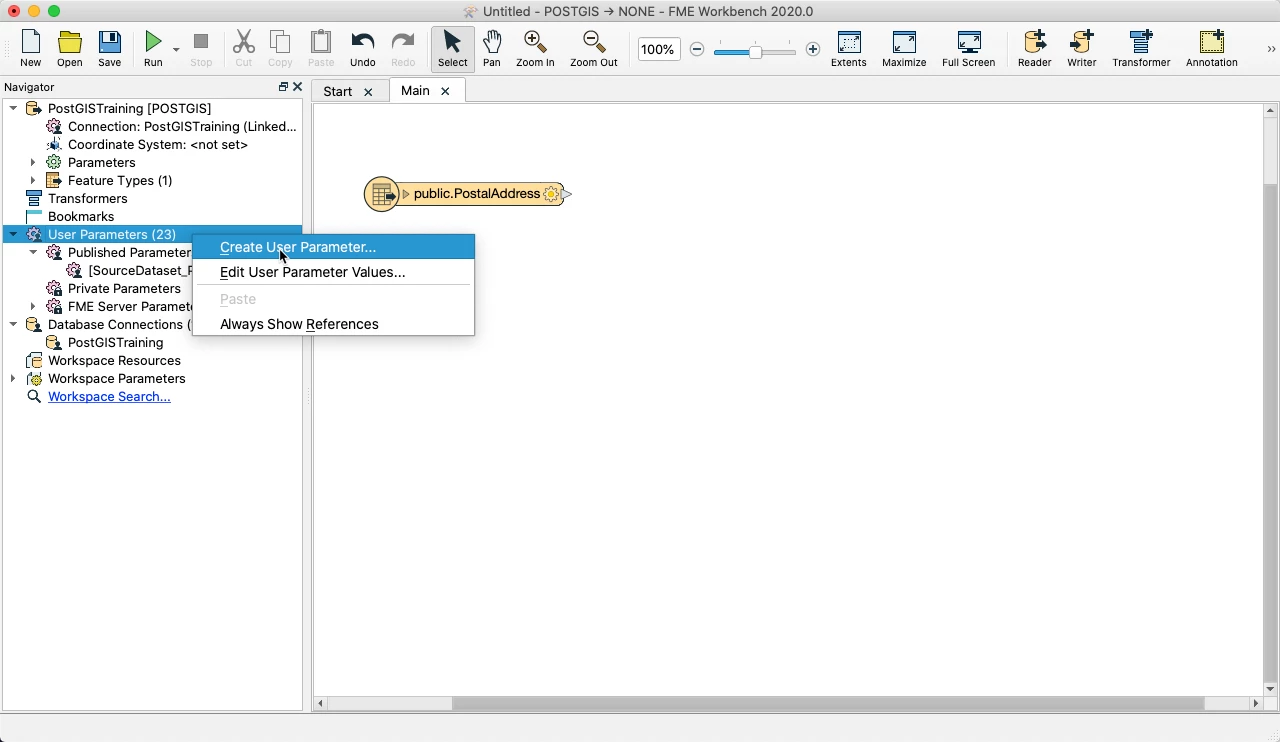Click the 100% zoom level field
This screenshot has width=1280, height=742.
[x=659, y=49]
